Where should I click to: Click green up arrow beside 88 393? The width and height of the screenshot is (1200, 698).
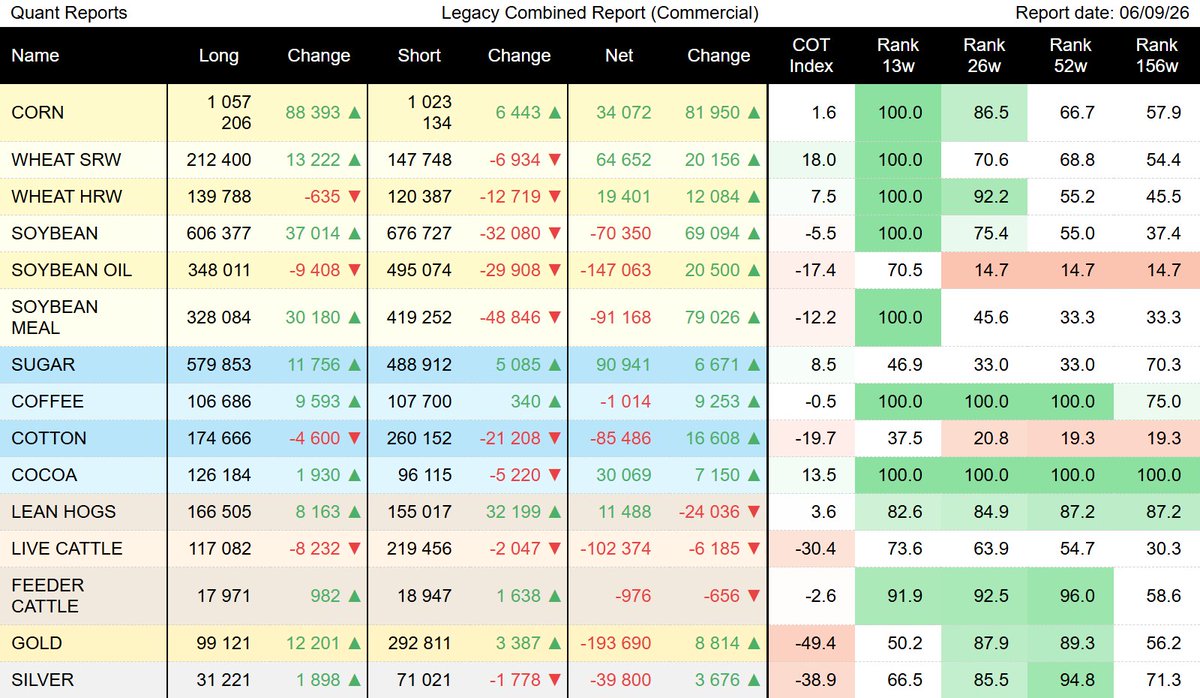tap(353, 113)
